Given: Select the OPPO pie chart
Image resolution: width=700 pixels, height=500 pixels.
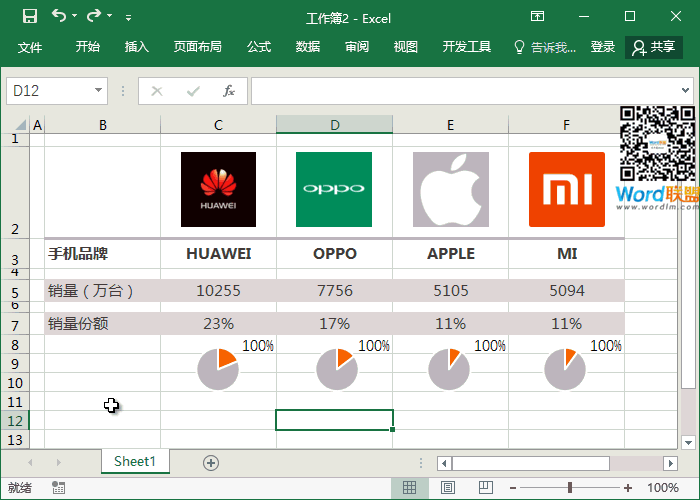Looking at the screenshot, I should [x=337, y=369].
